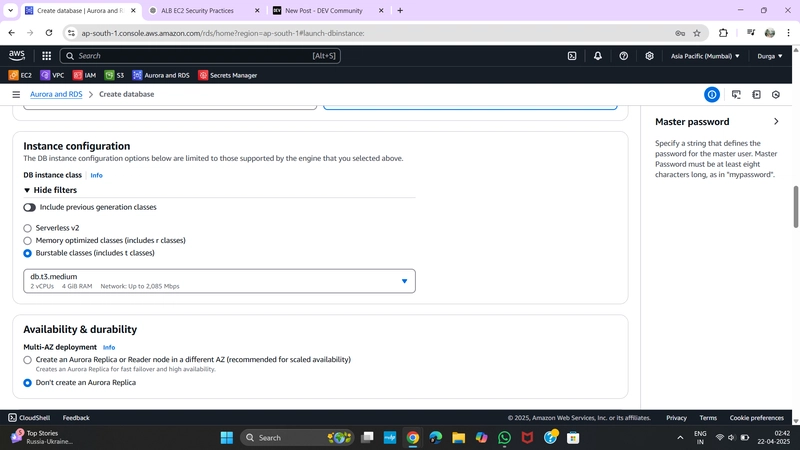
Task: Close the ALB EC2 Security Practices tab
Action: [x=257, y=10]
